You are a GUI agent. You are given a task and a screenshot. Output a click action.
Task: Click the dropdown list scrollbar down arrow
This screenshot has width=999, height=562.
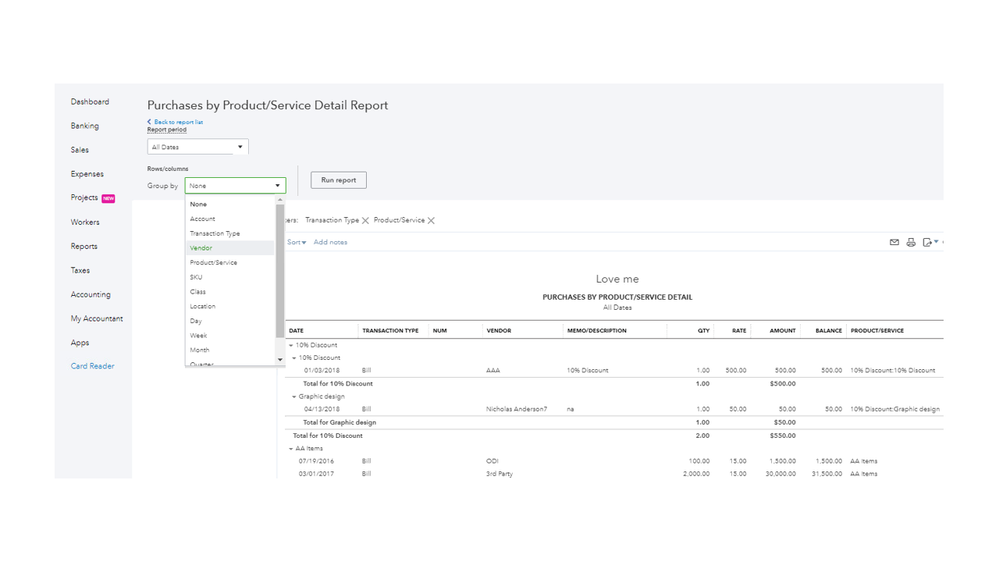tap(280, 359)
